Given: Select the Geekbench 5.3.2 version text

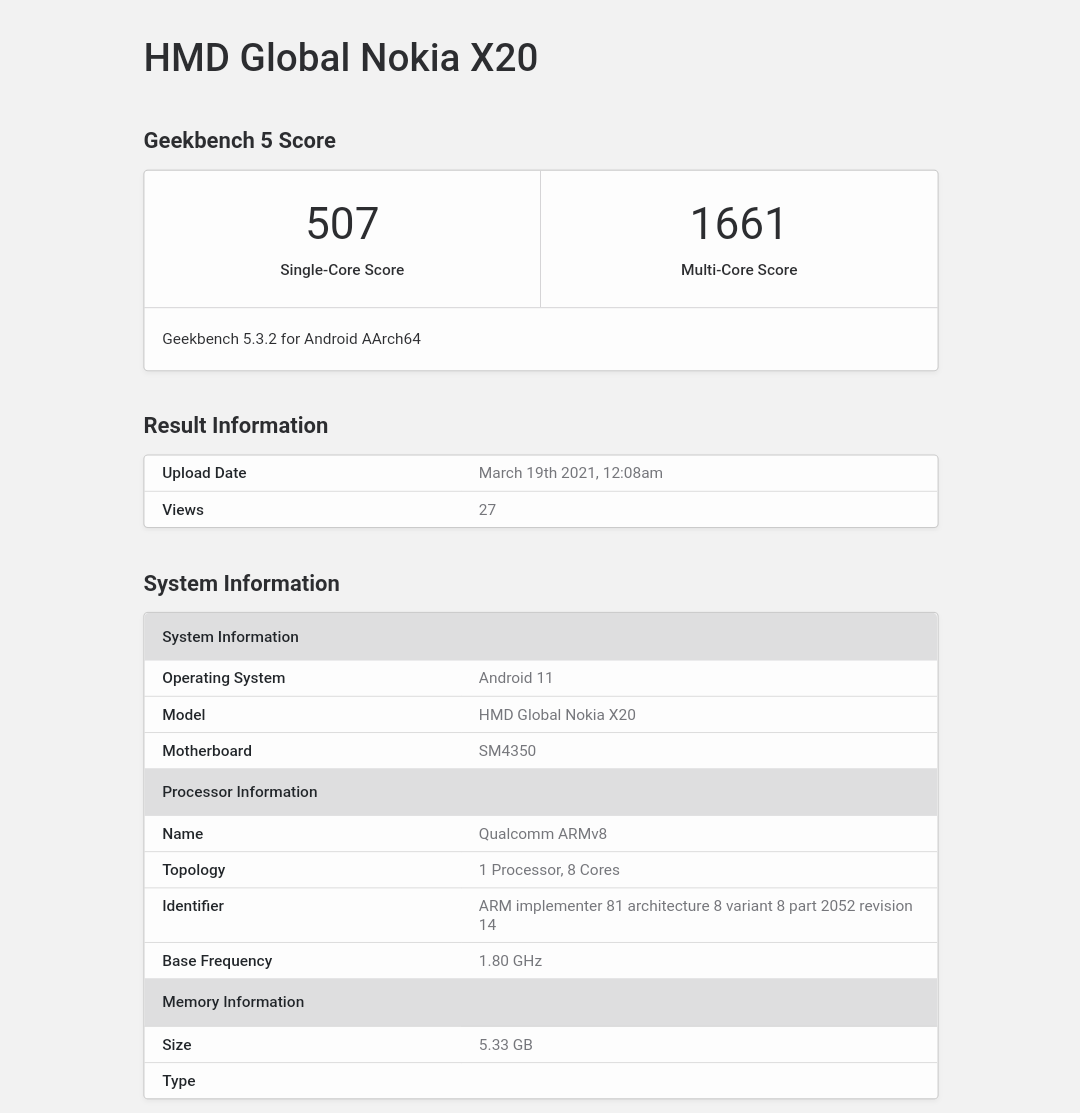Looking at the screenshot, I should 291,339.
